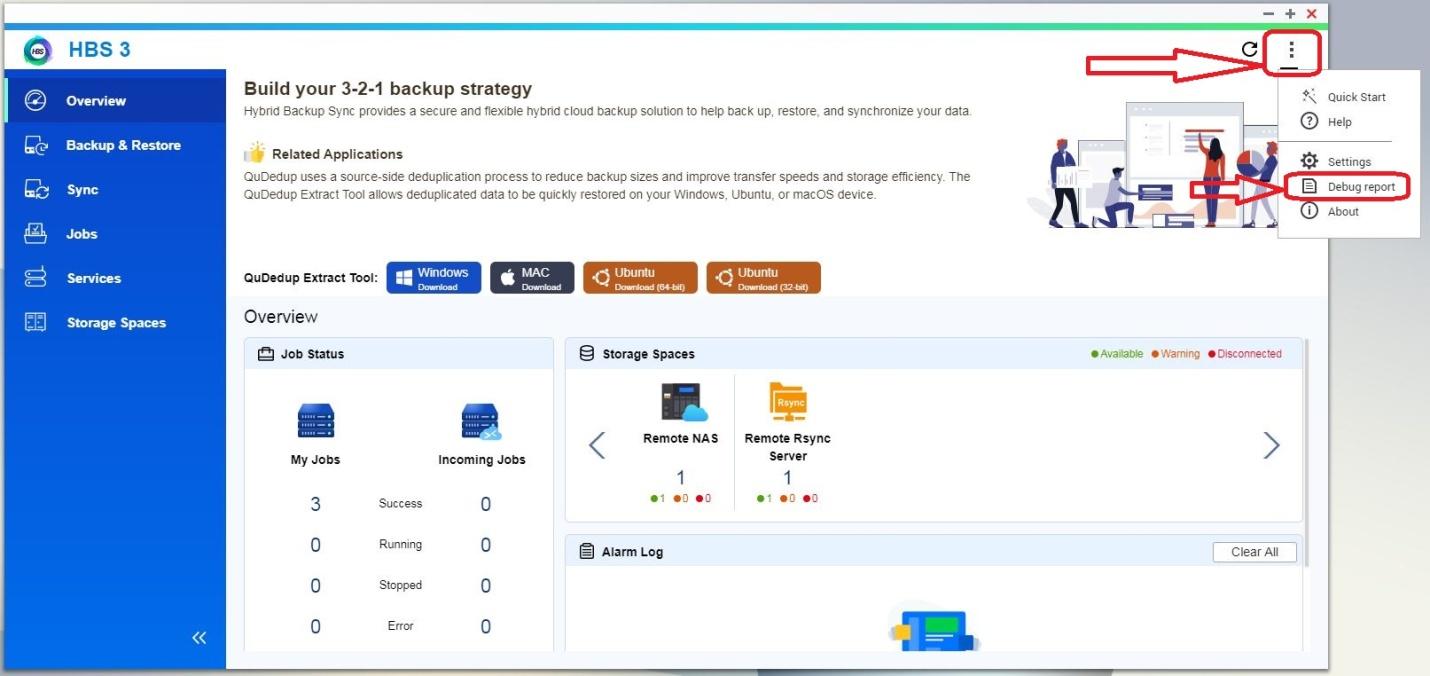
Task: Clear All alarm log entries
Action: point(1254,552)
